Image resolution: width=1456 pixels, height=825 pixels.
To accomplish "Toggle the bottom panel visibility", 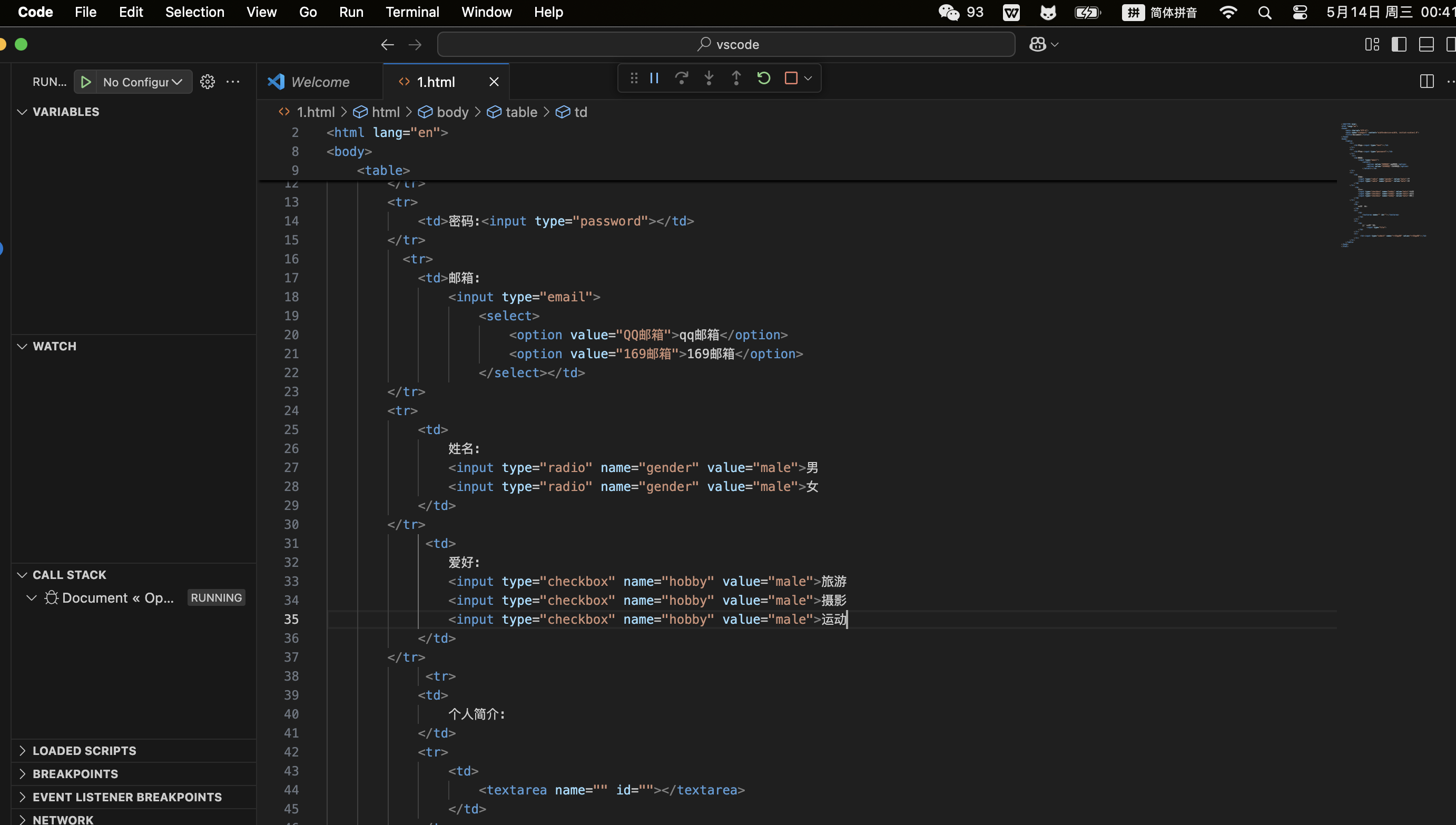I will tap(1426, 45).
